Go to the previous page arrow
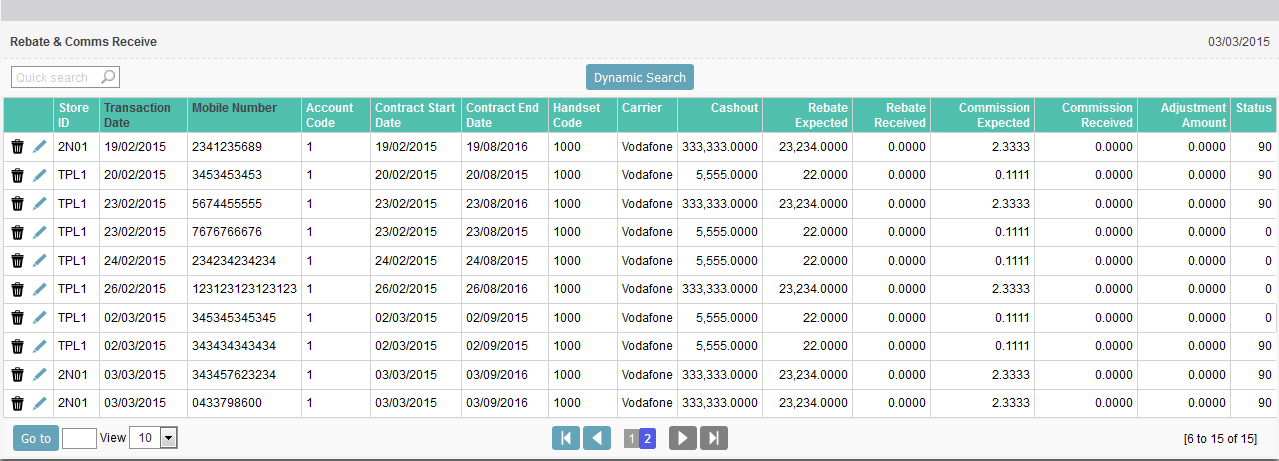Screen dimensions: 1279x461 (x=597, y=438)
